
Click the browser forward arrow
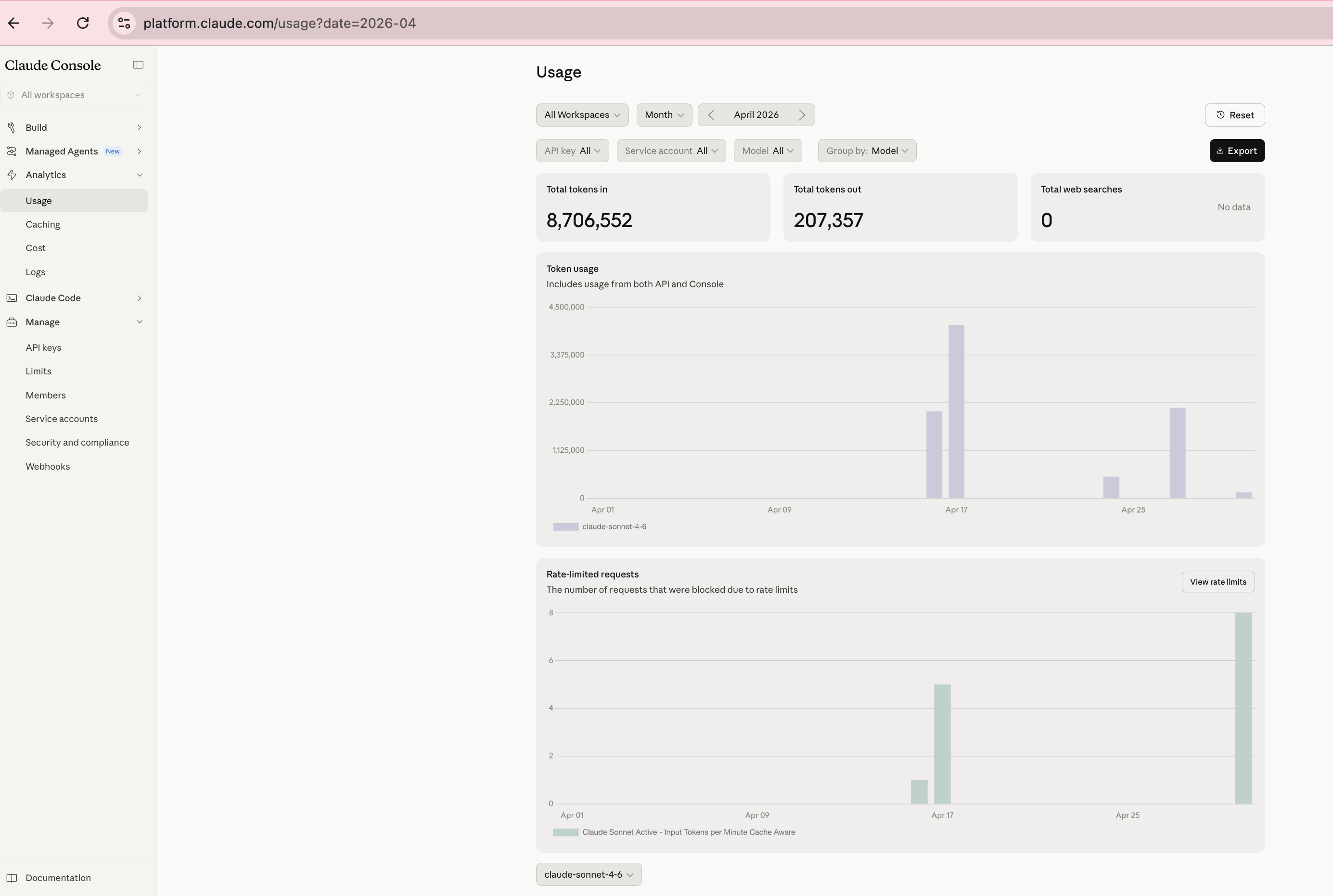pos(48,23)
